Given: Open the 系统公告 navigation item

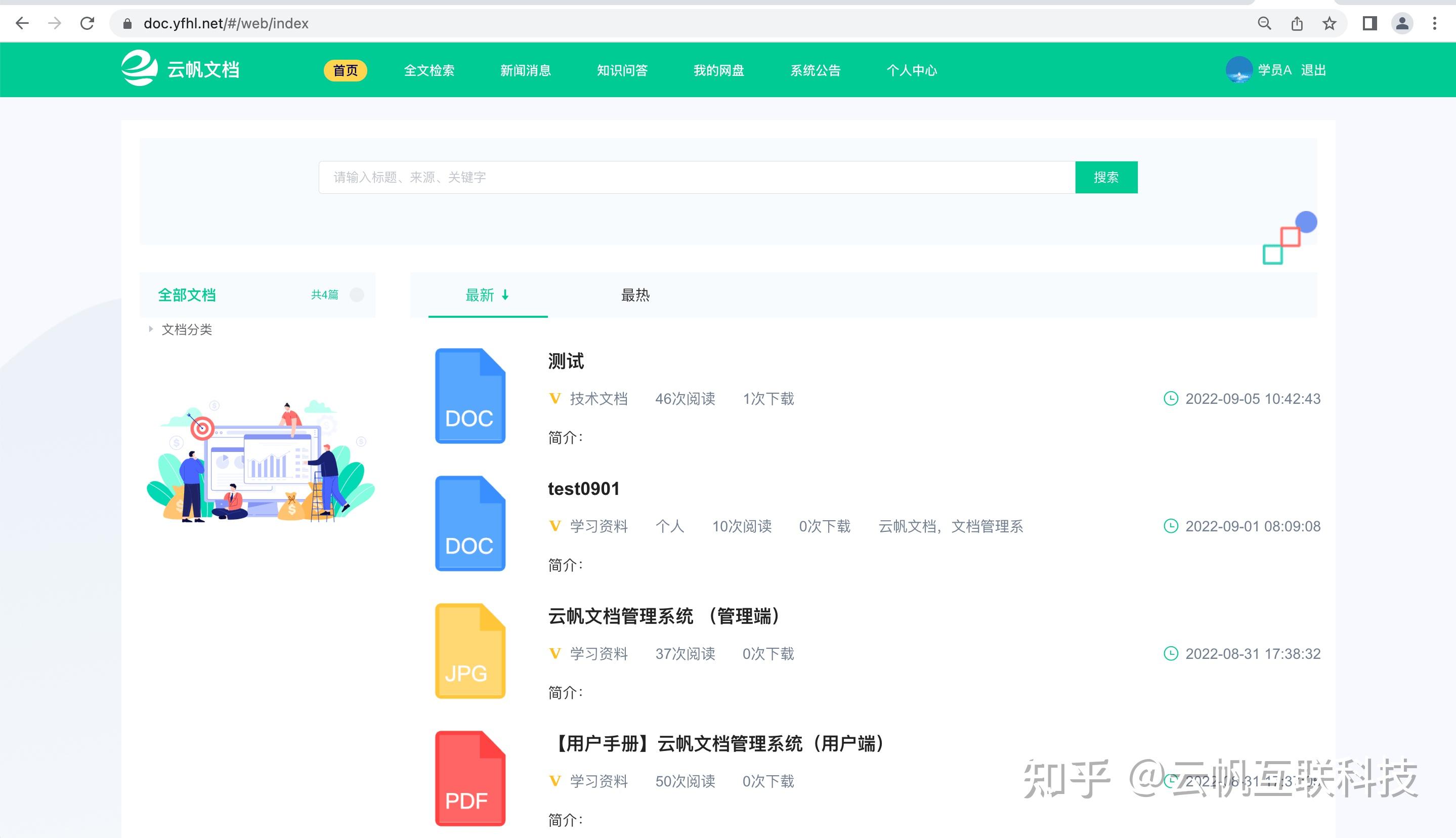Looking at the screenshot, I should click(815, 70).
